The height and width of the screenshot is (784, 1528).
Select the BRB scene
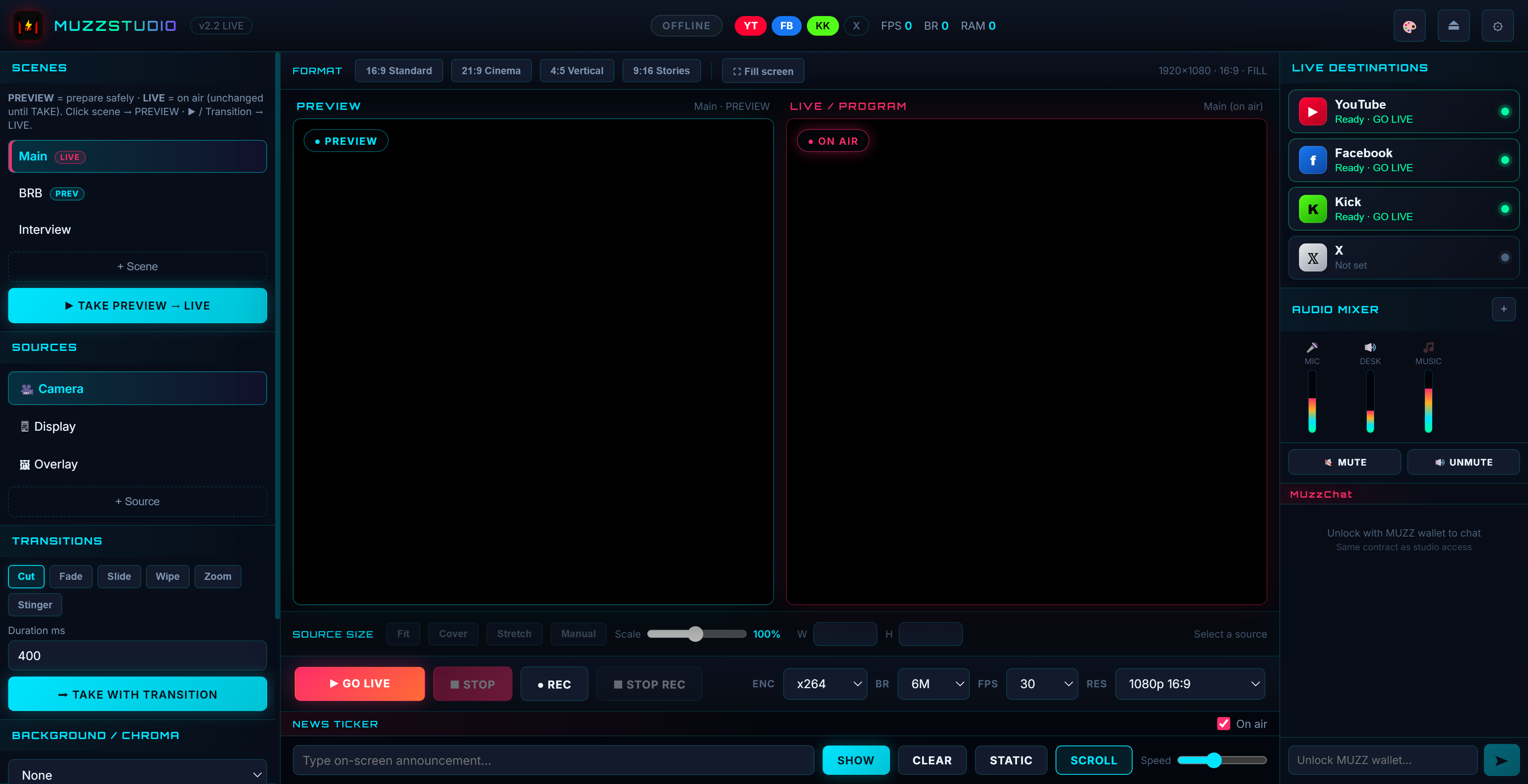pyautogui.click(x=137, y=193)
